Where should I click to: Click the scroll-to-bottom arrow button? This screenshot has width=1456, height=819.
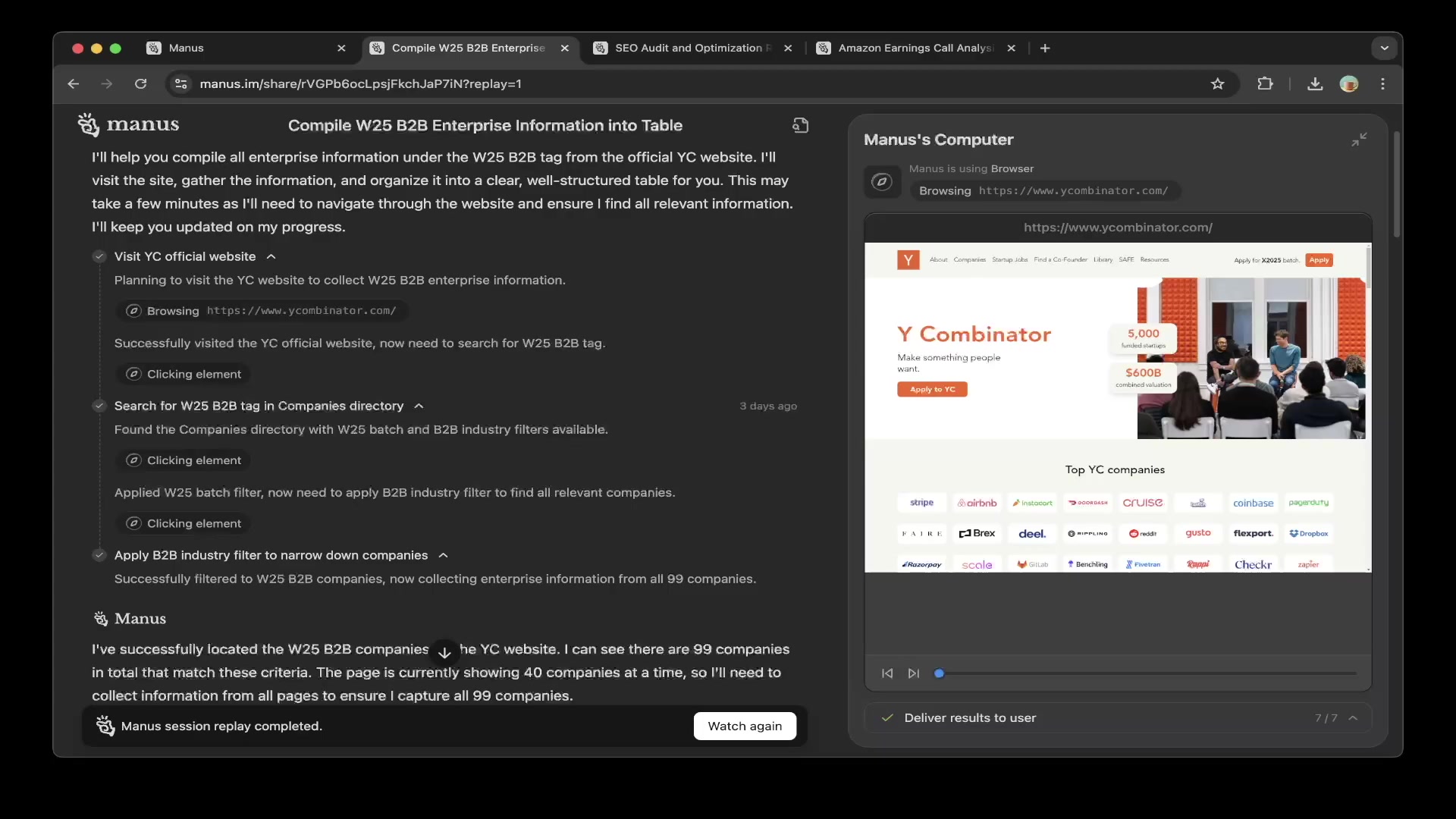point(444,653)
